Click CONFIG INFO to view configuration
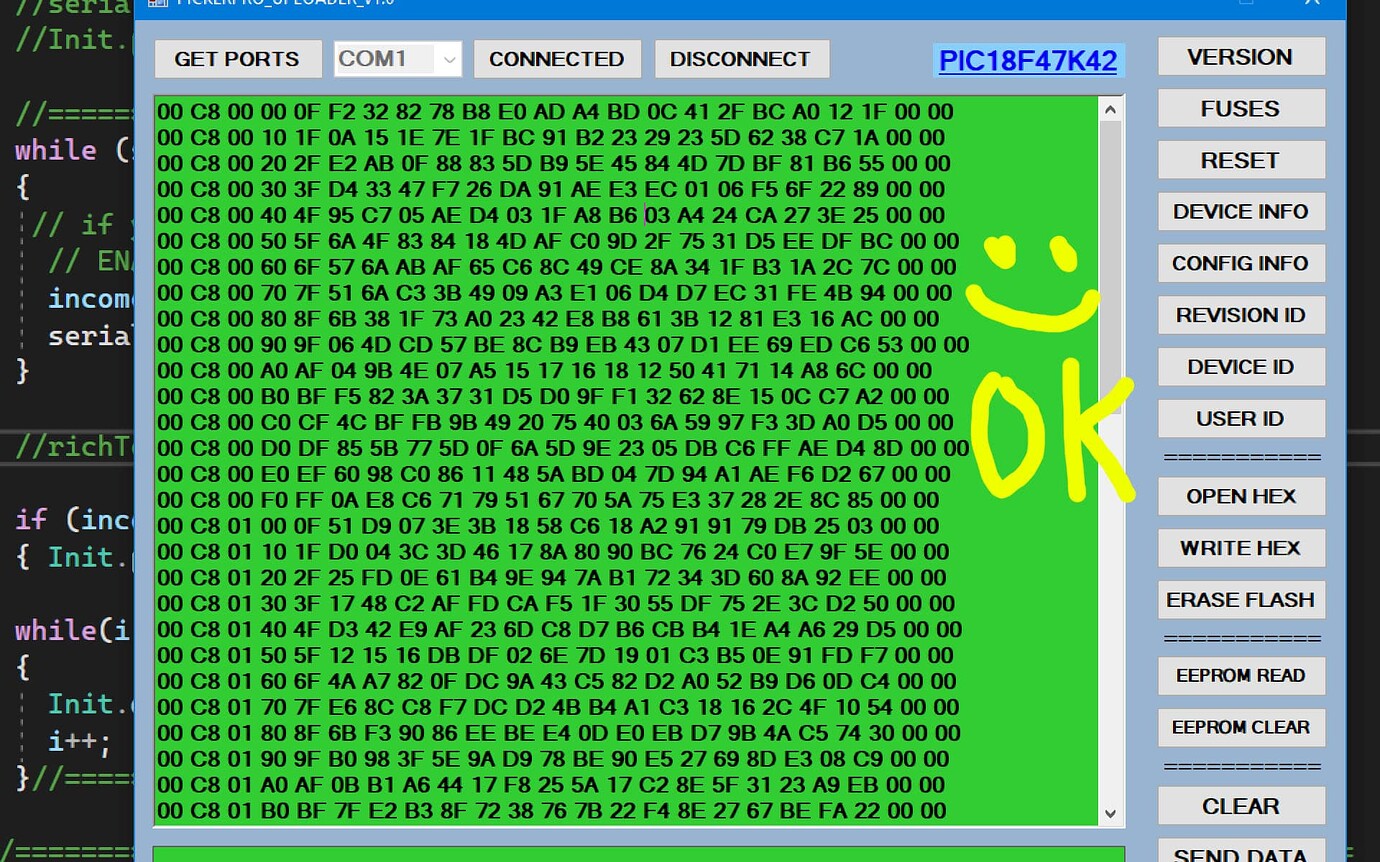1380x862 pixels. coord(1241,263)
